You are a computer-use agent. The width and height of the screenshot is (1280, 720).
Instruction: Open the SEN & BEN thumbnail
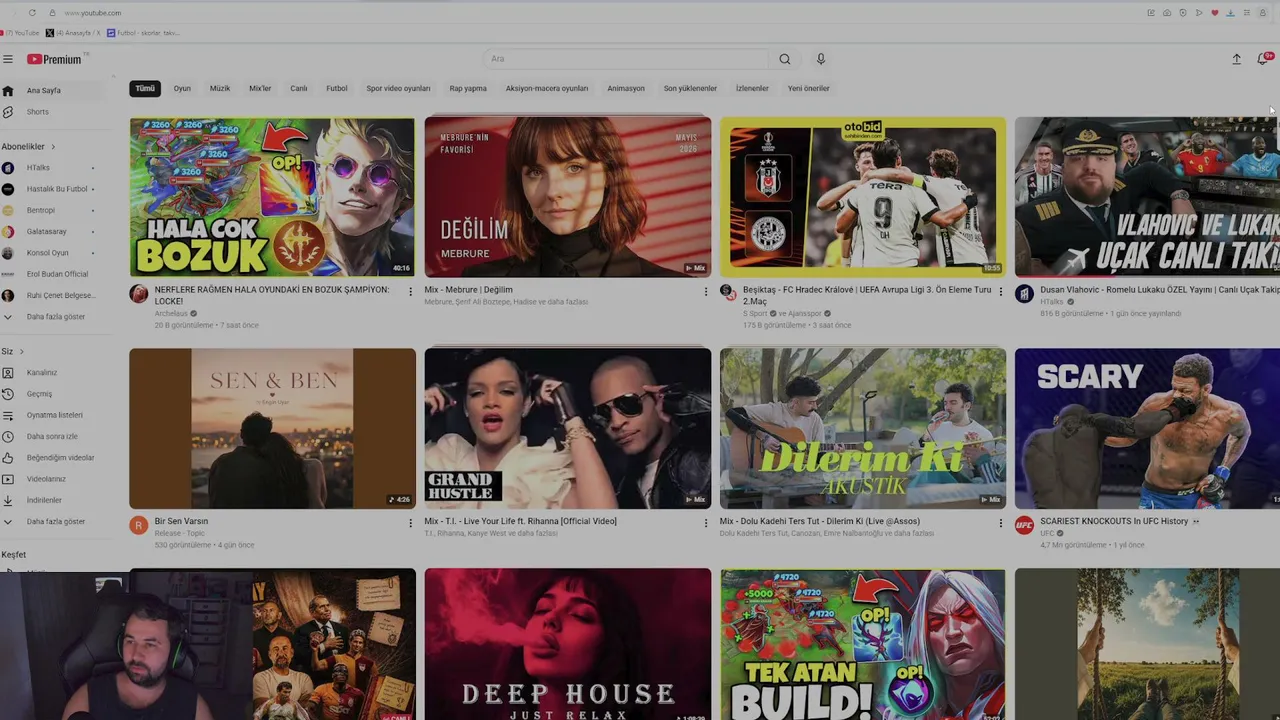pos(272,428)
